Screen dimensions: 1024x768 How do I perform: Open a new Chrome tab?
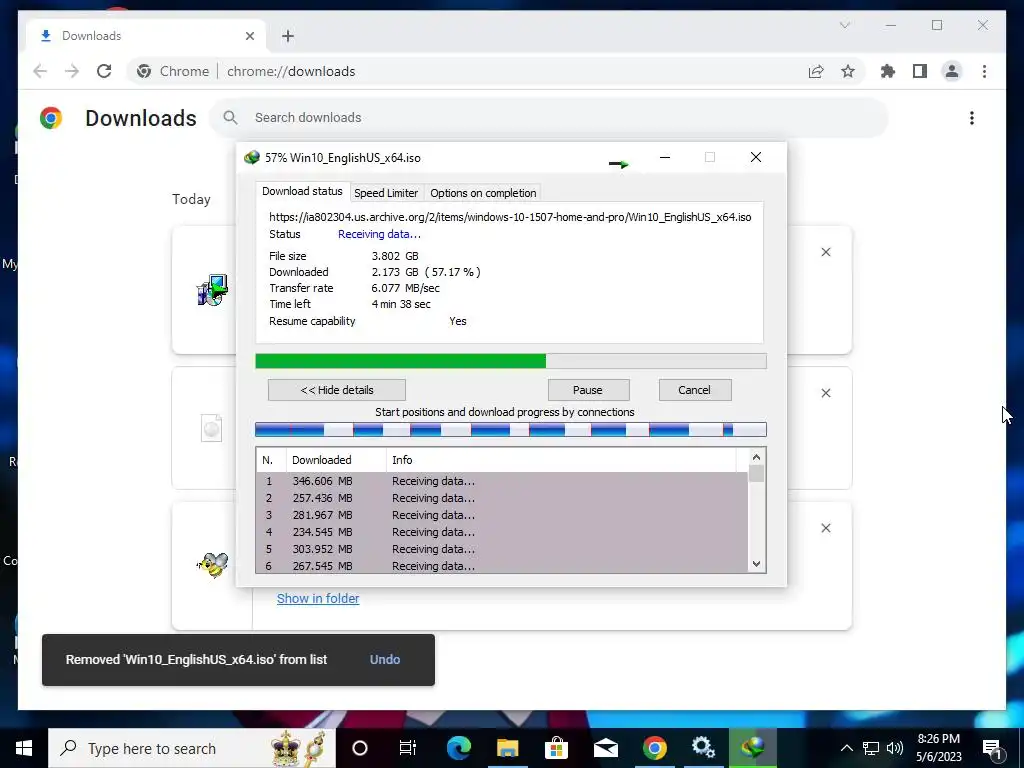pyautogui.click(x=288, y=36)
